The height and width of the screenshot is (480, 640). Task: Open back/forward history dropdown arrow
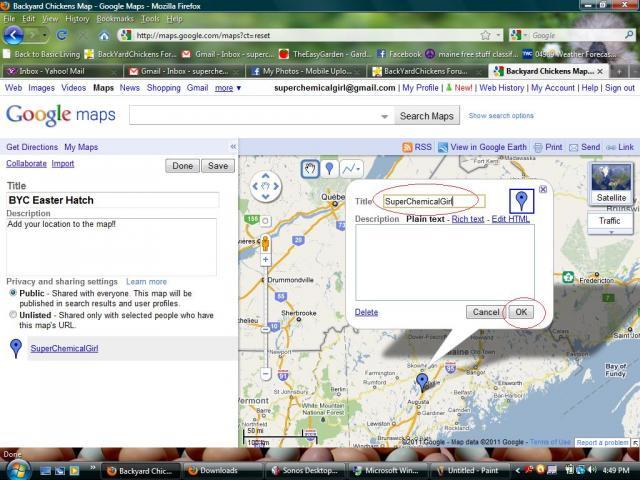pos(44,36)
